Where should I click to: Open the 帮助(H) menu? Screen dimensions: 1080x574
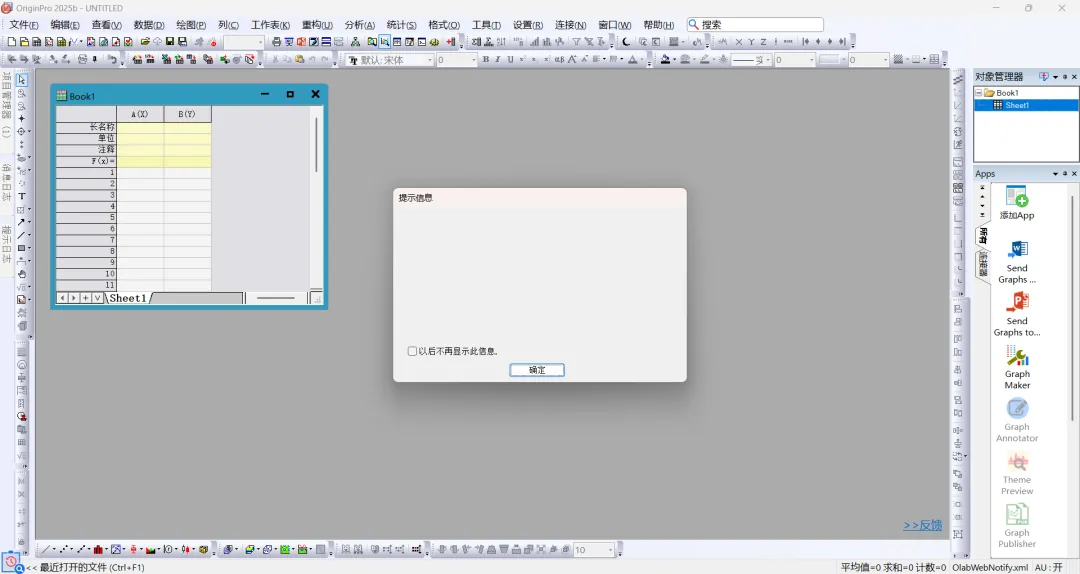[658, 25]
